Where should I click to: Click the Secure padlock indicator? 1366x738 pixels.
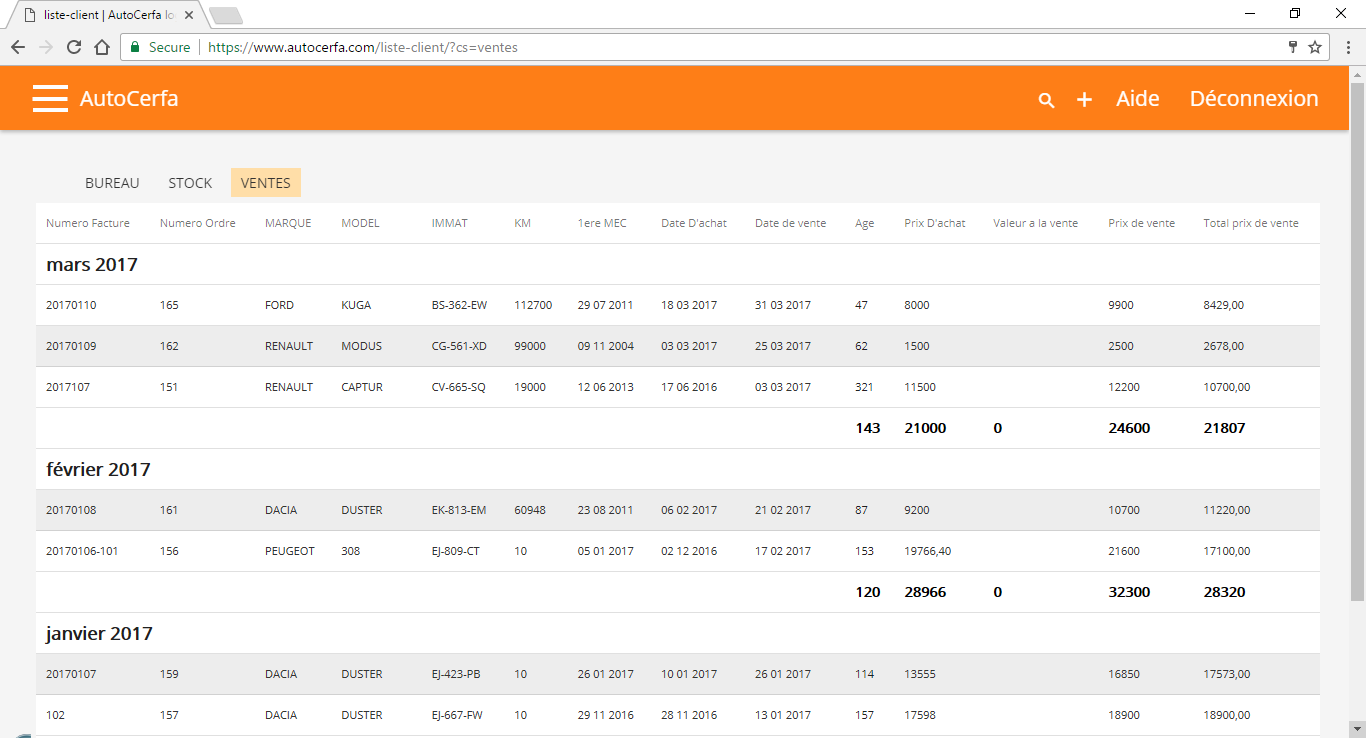coord(160,47)
